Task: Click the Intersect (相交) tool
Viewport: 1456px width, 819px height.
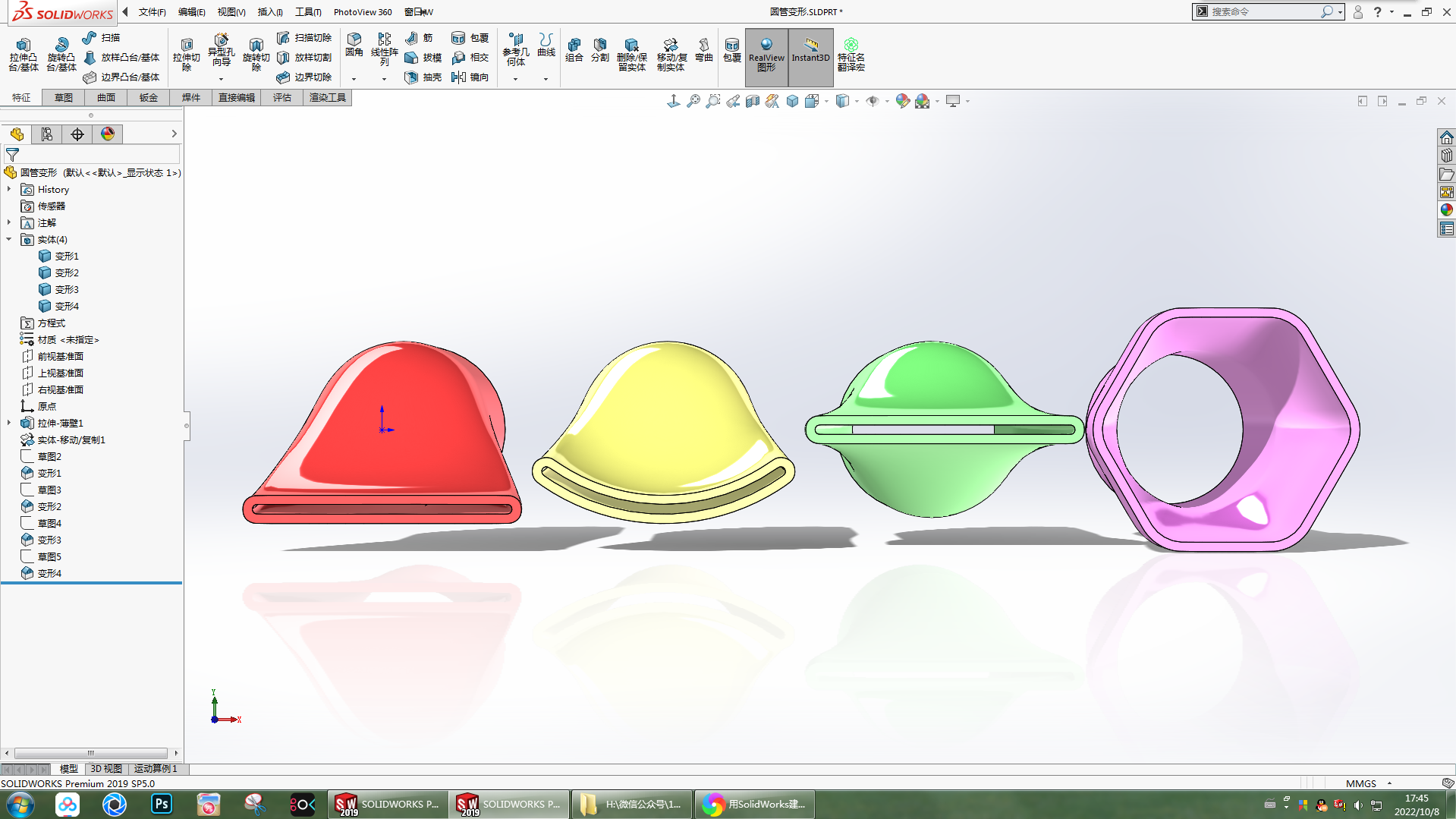Action: pyautogui.click(x=470, y=57)
